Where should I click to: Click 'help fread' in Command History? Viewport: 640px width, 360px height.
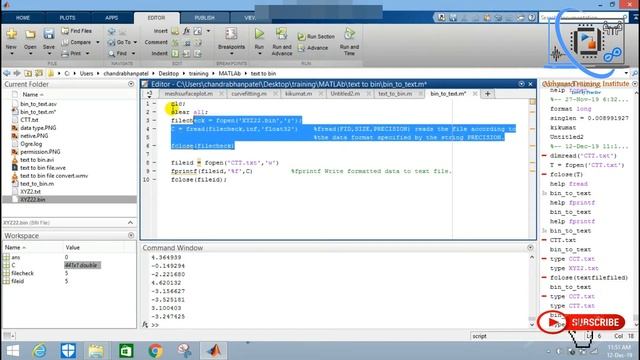tap(569, 184)
